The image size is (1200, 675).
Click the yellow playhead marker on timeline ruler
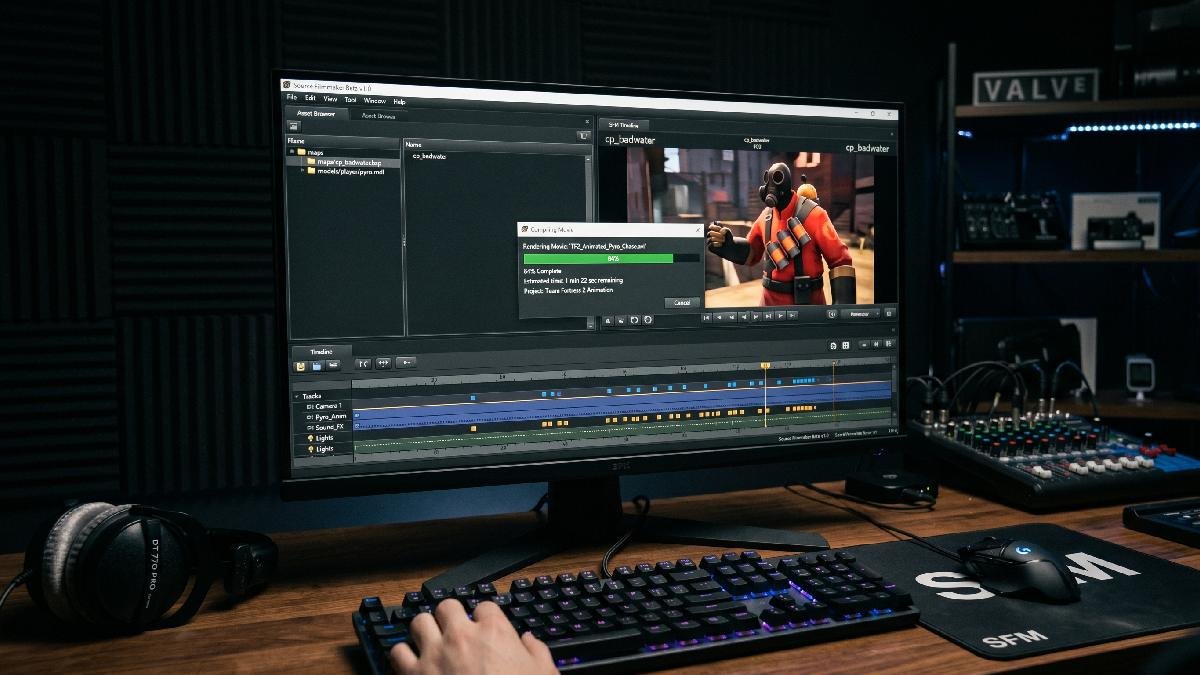(765, 365)
